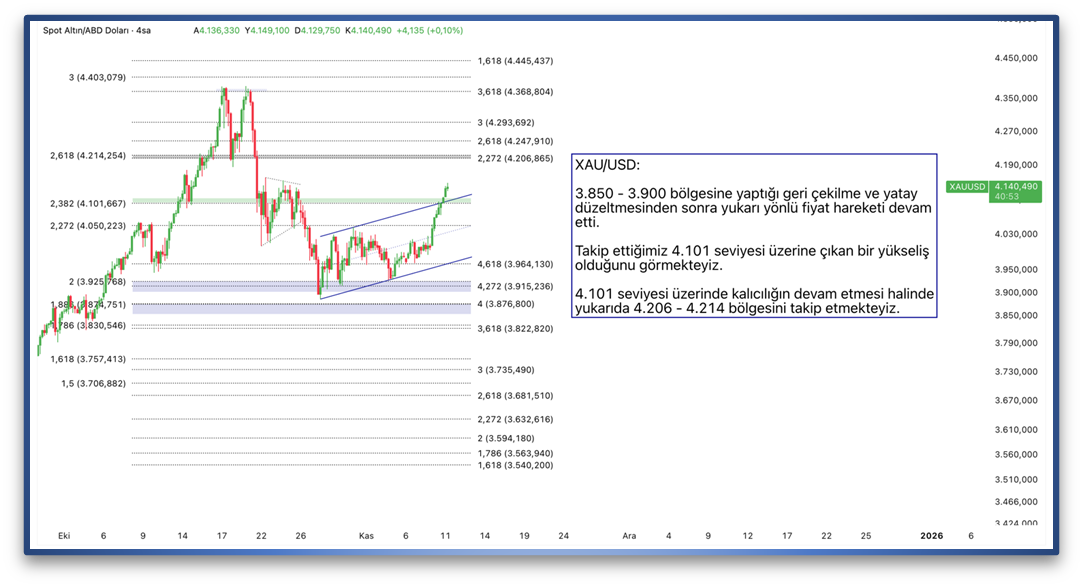Select the 2026 year marker on time axis
The image size is (1083, 587).
point(931,536)
